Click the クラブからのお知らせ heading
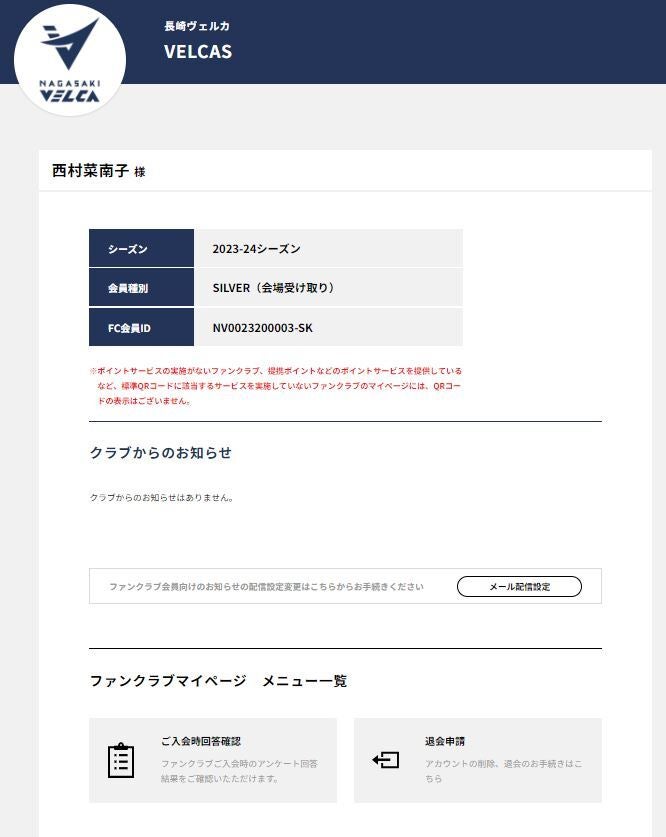 [x=161, y=453]
